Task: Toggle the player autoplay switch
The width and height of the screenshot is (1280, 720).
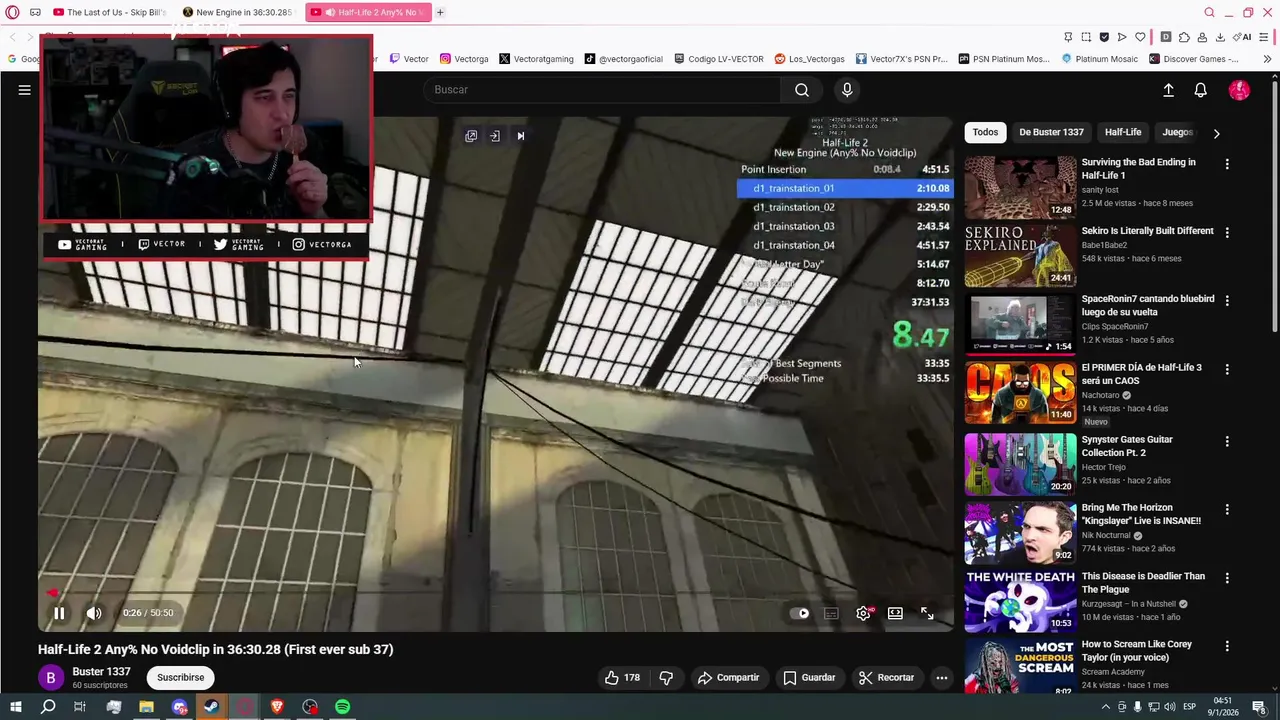Action: tap(800, 613)
